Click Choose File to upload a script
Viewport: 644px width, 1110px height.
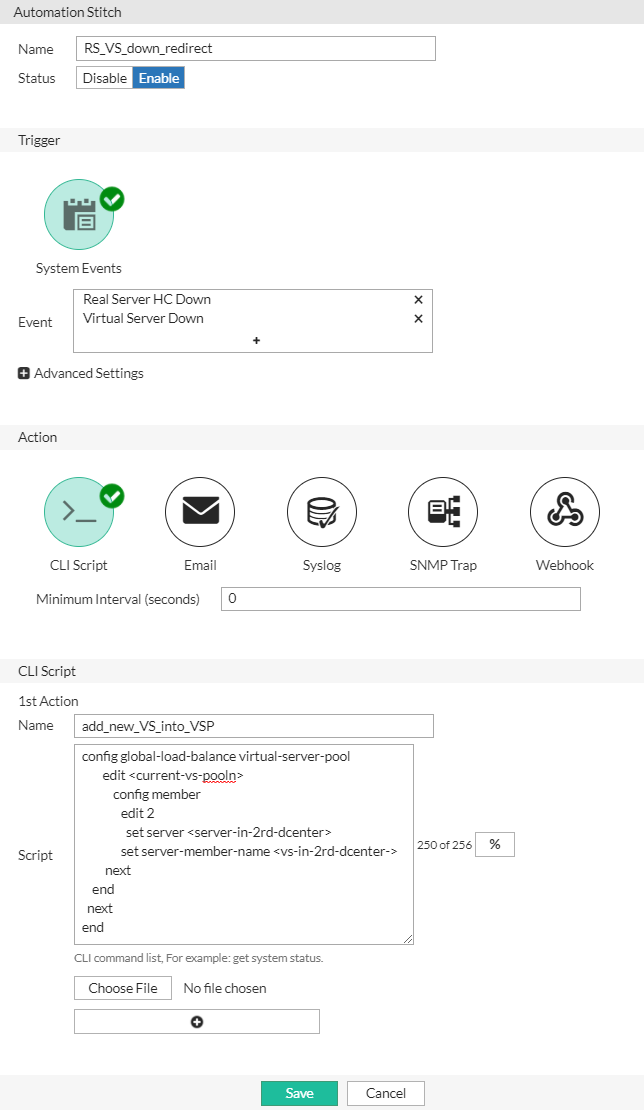click(122, 988)
